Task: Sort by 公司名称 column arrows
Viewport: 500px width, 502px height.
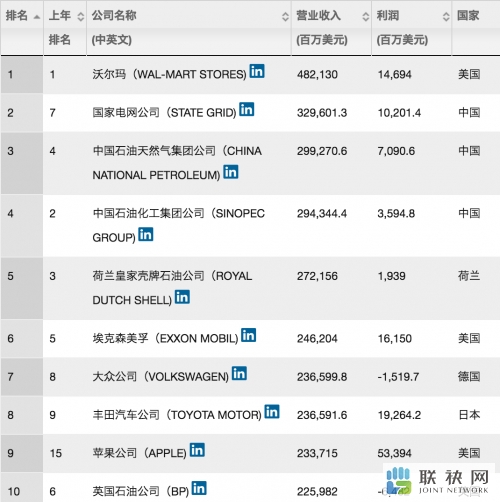Action: pyautogui.click(x=285, y=16)
